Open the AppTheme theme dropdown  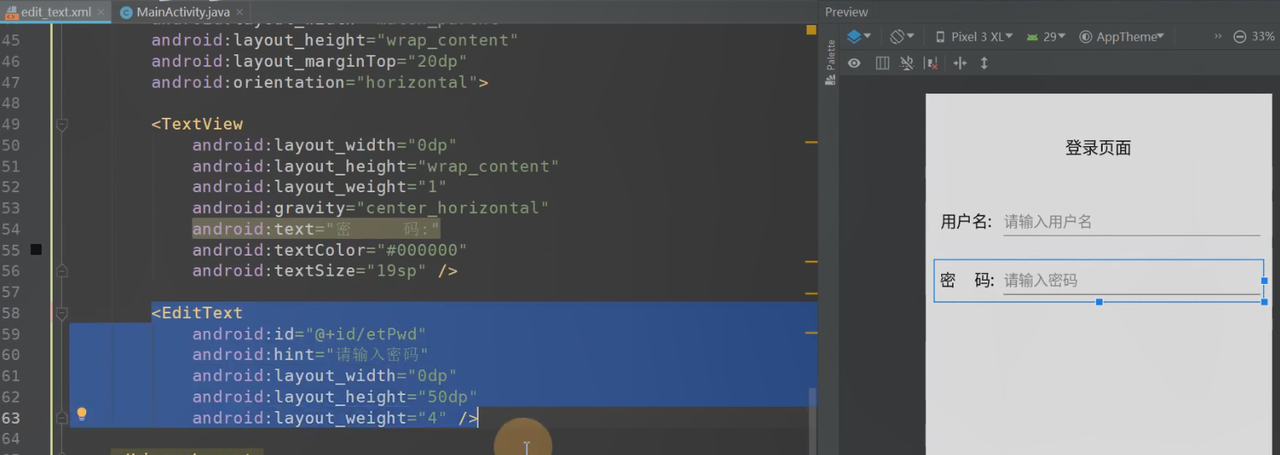[1122, 36]
